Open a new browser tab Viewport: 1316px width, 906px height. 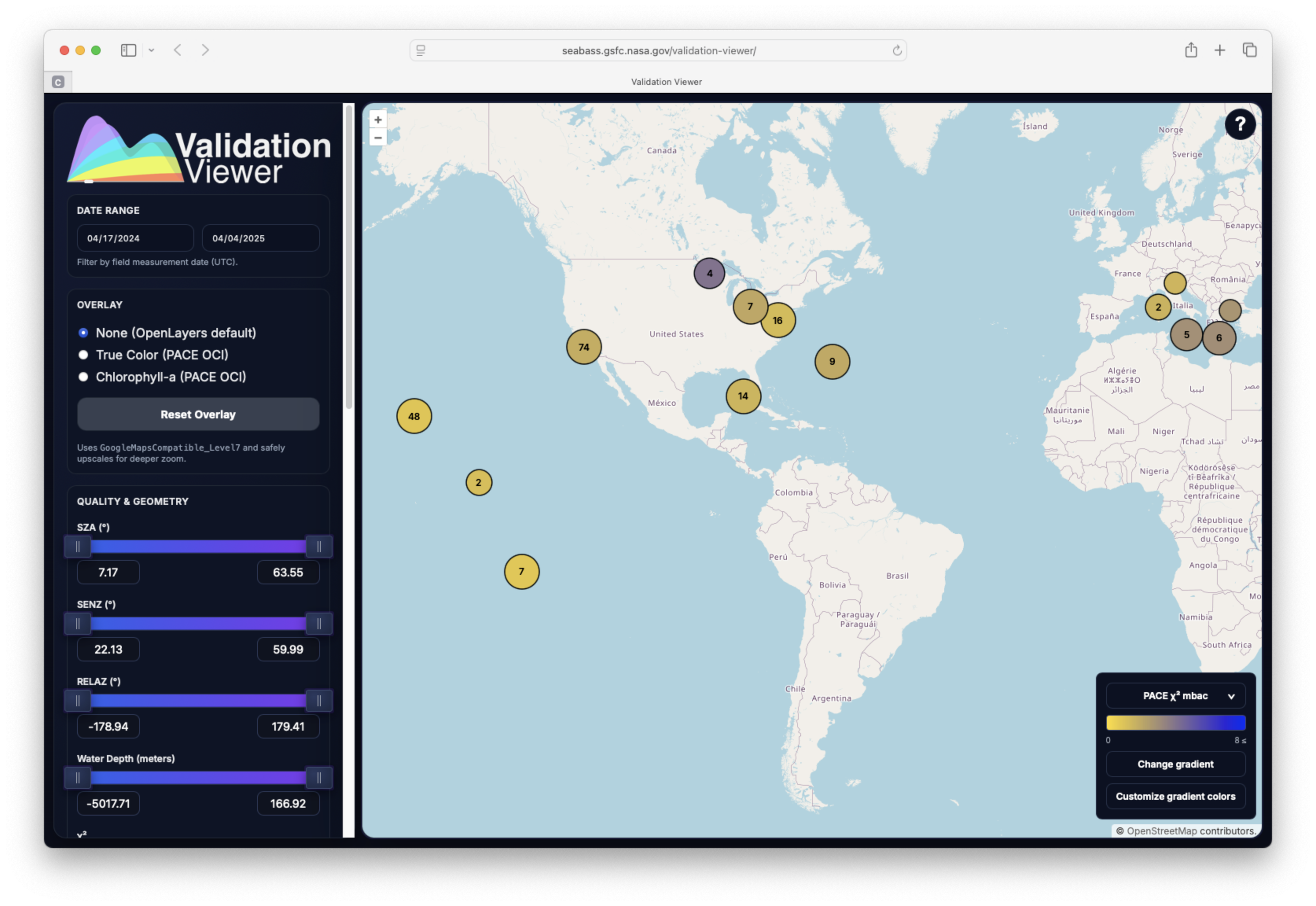click(1220, 50)
